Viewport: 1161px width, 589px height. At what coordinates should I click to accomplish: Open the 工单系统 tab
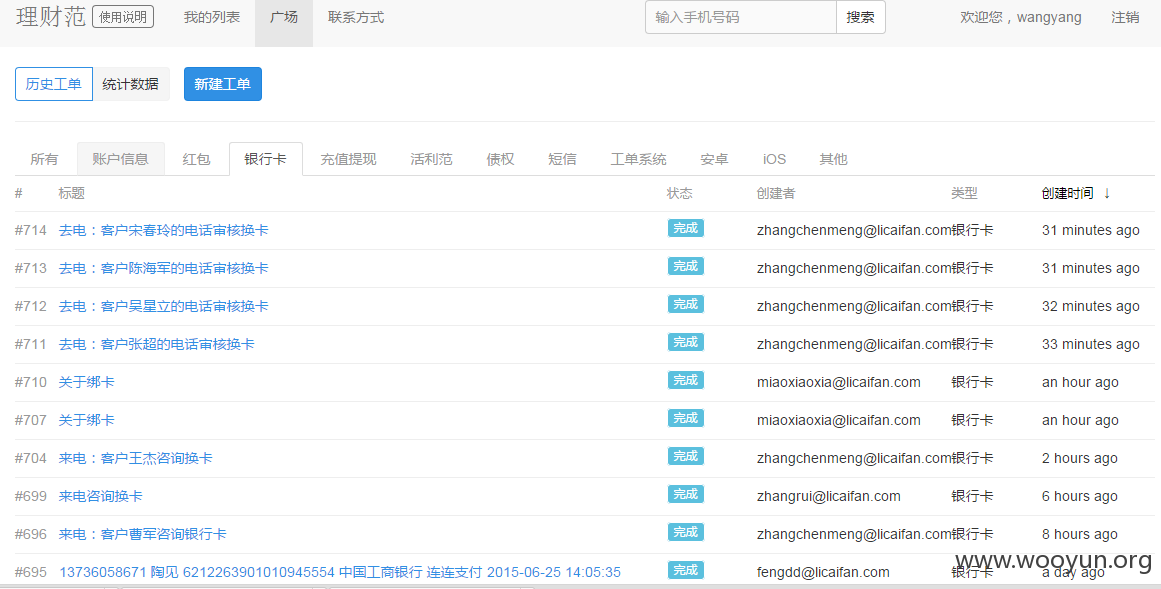pyautogui.click(x=638, y=159)
